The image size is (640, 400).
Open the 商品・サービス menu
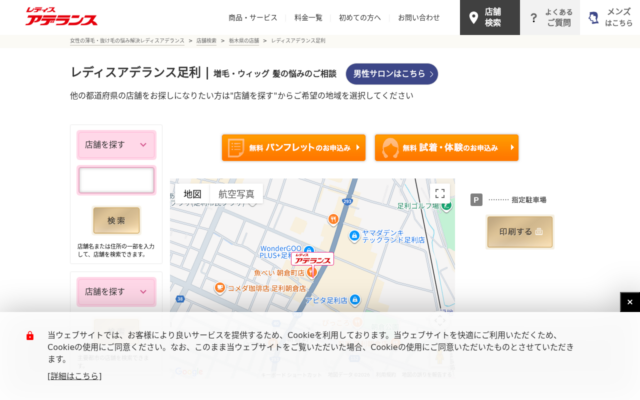click(x=253, y=18)
